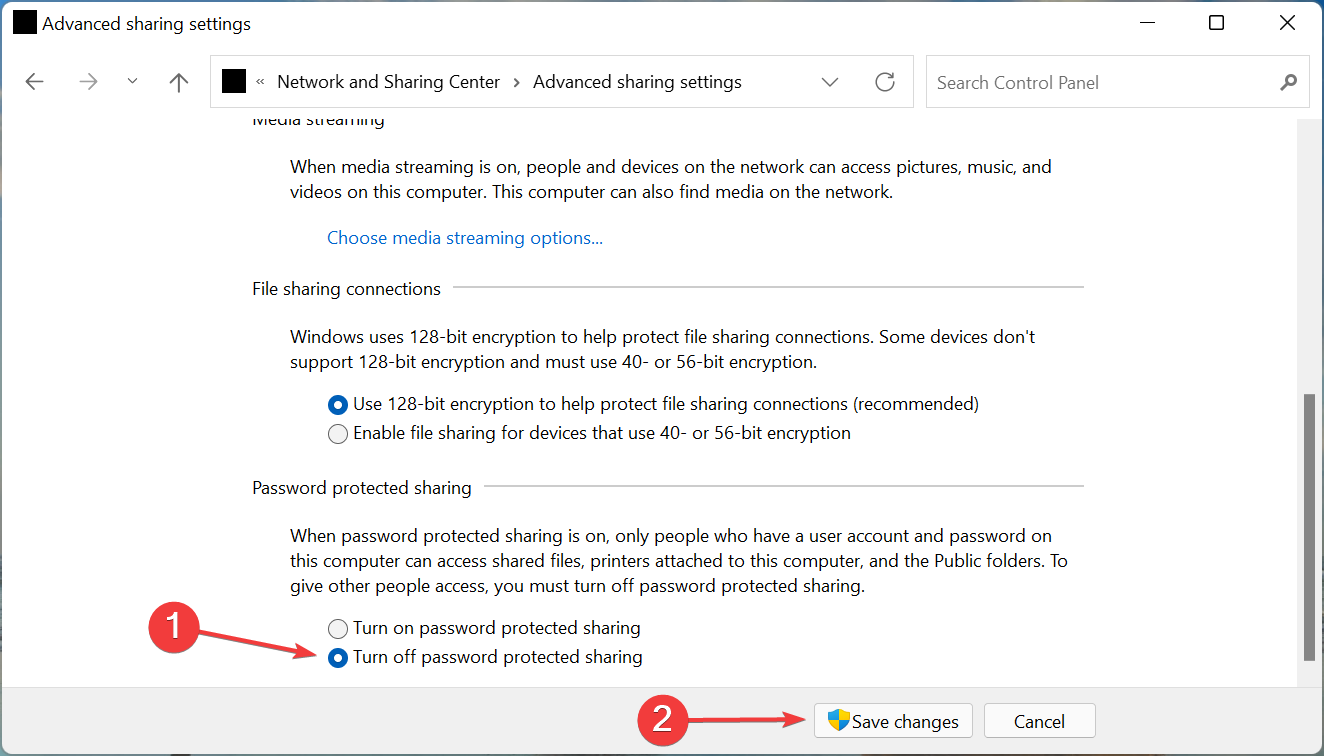Turn on password protected sharing

coord(337,628)
